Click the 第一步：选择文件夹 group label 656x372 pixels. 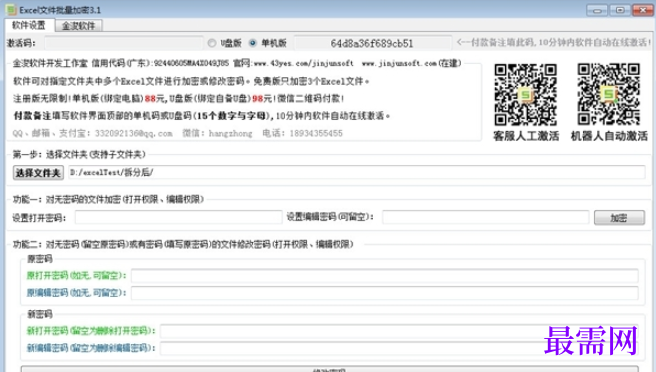coord(79,154)
